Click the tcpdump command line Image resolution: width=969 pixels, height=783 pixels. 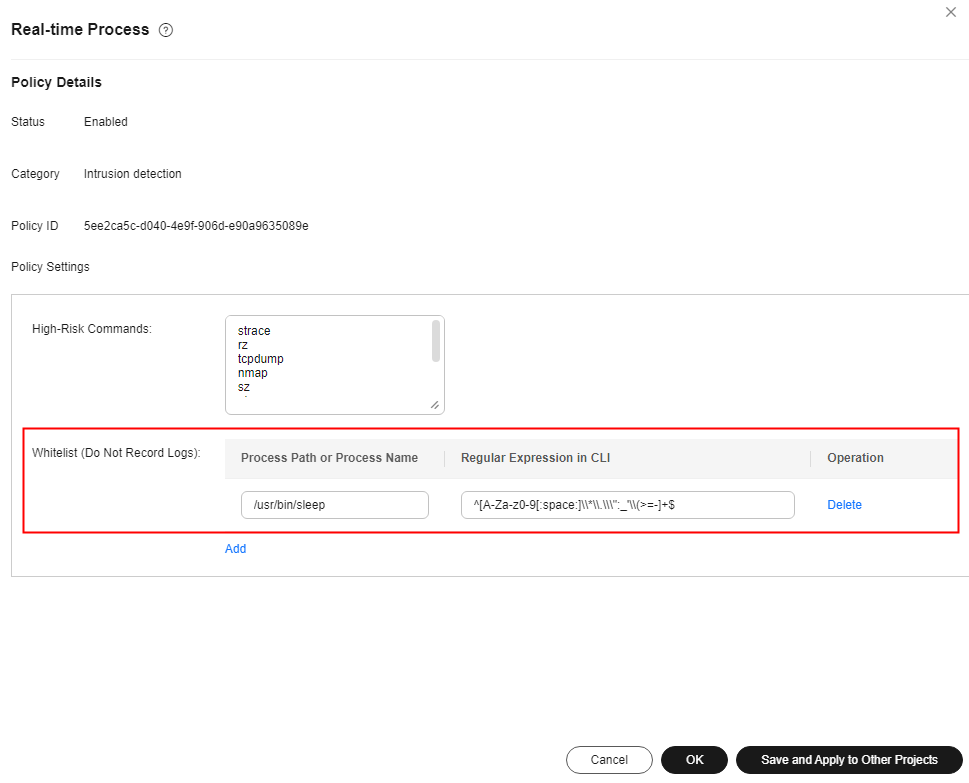tap(261, 359)
